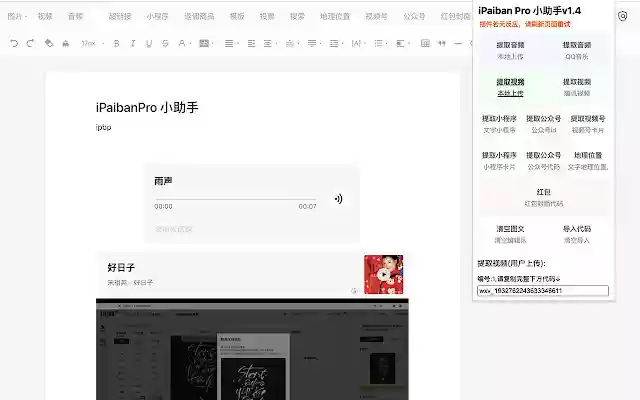Click 提取音频 本地上传 button
The height and width of the screenshot is (400, 640).
click(510, 51)
